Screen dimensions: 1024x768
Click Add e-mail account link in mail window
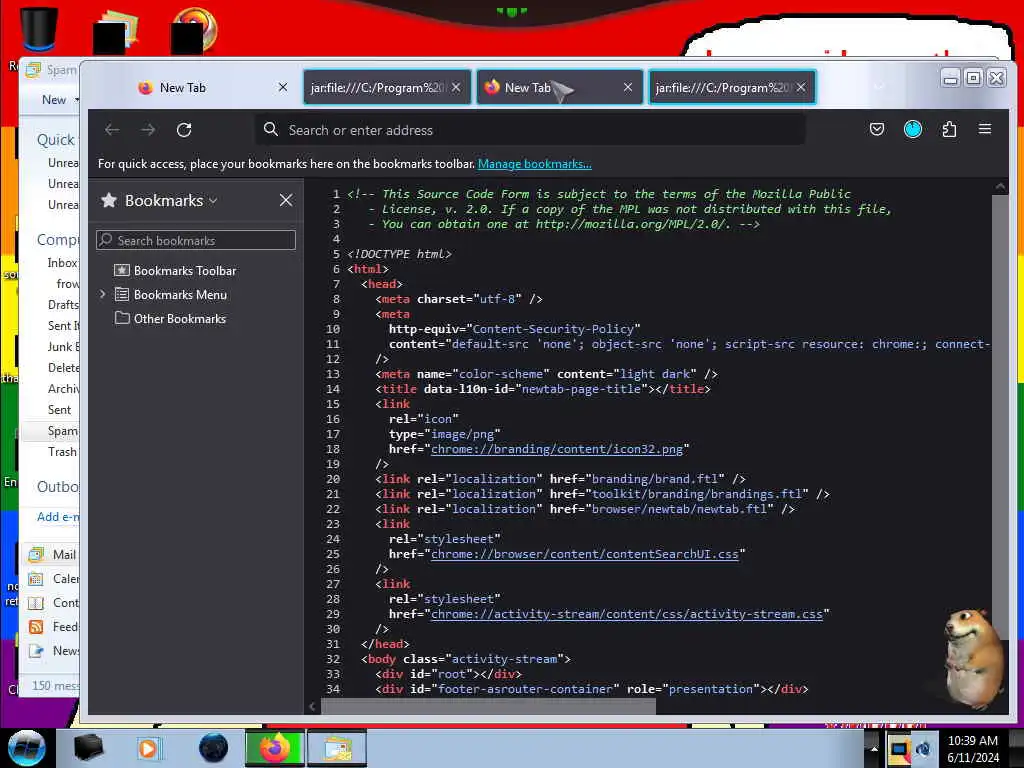coord(58,517)
